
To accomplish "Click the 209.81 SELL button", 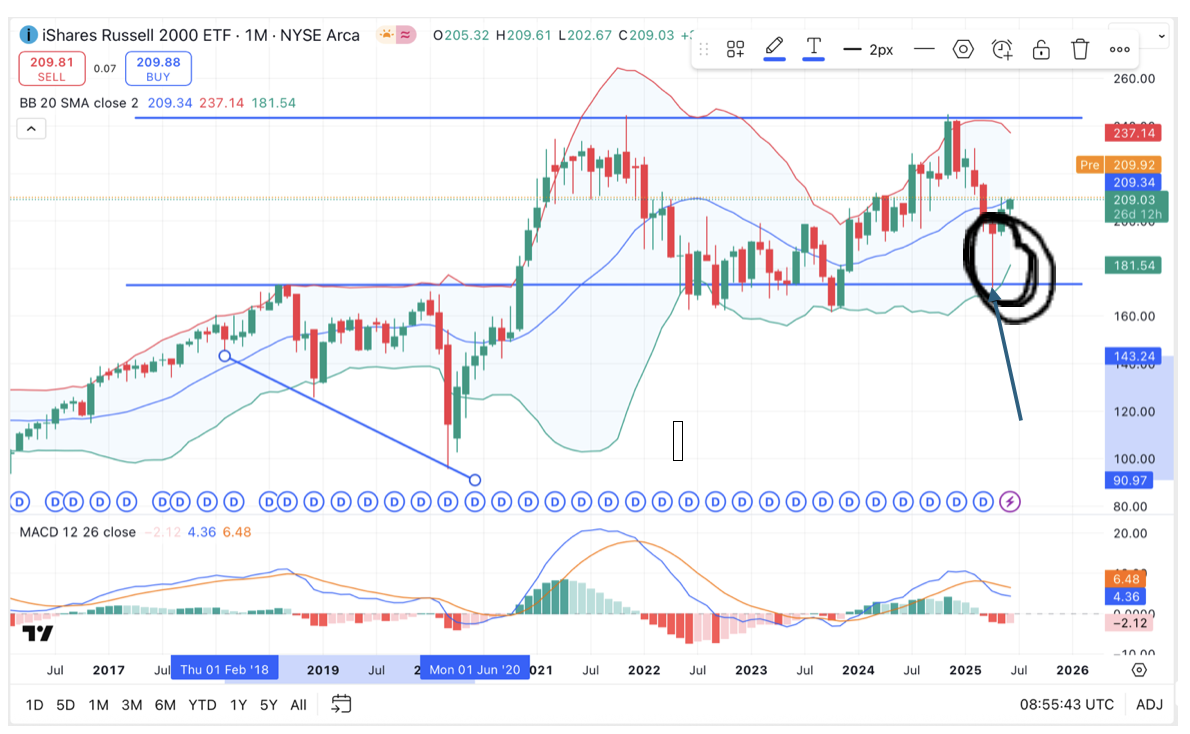I will tap(52, 68).
